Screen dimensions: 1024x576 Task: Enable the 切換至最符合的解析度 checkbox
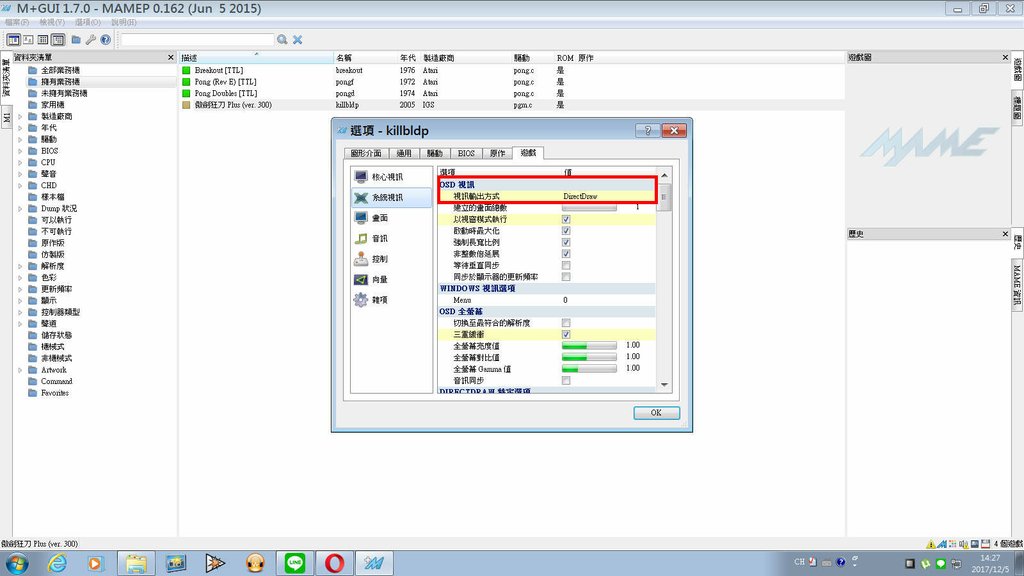coord(566,323)
